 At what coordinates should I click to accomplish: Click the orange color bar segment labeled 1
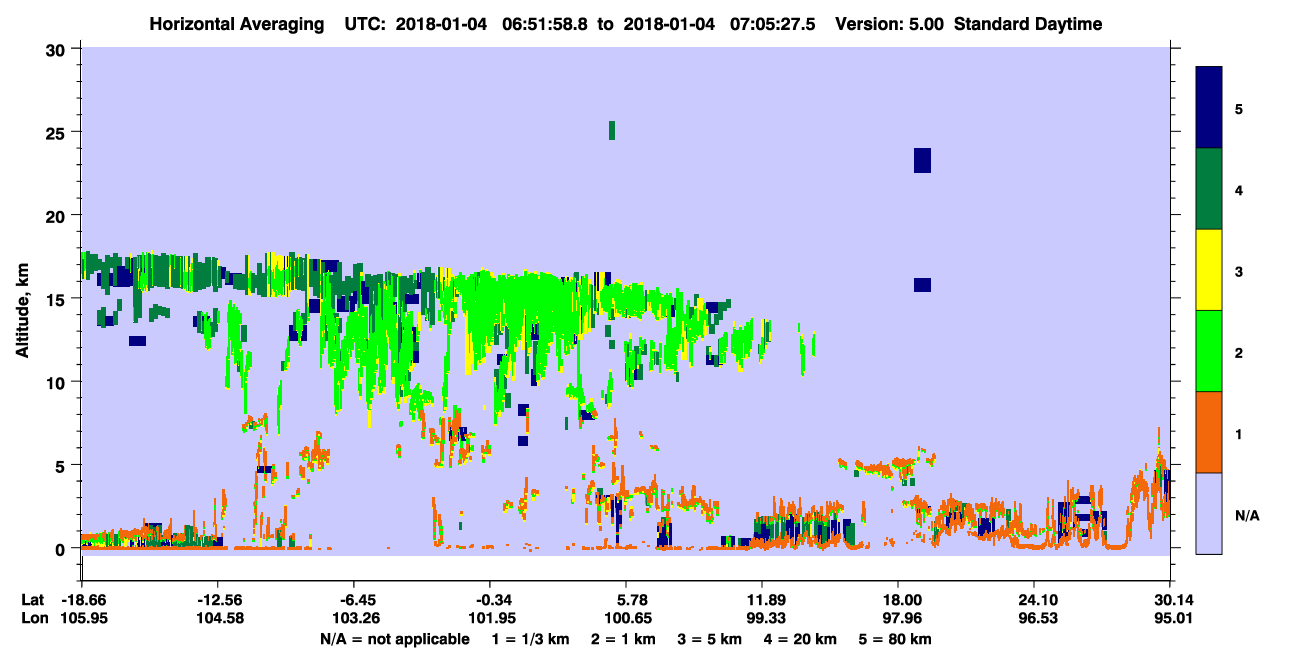click(x=1209, y=431)
